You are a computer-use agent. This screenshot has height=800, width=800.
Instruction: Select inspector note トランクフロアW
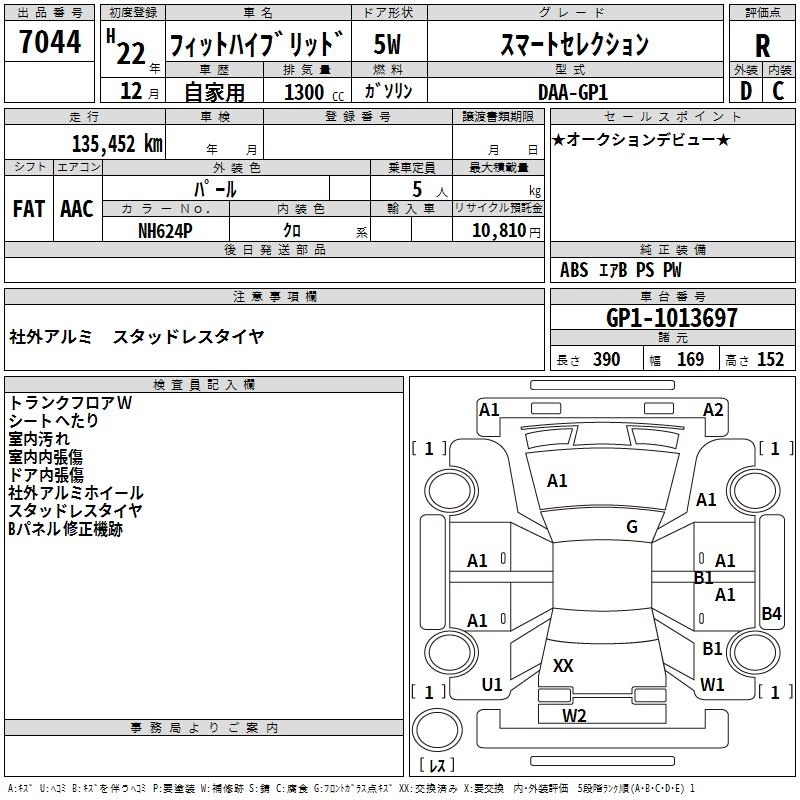(70, 403)
